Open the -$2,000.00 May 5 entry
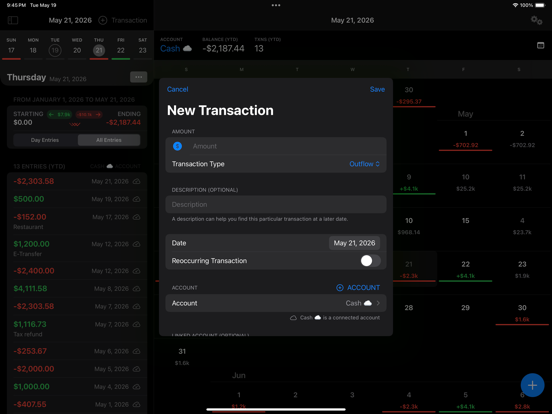The width and height of the screenshot is (552, 414). click(x=77, y=369)
